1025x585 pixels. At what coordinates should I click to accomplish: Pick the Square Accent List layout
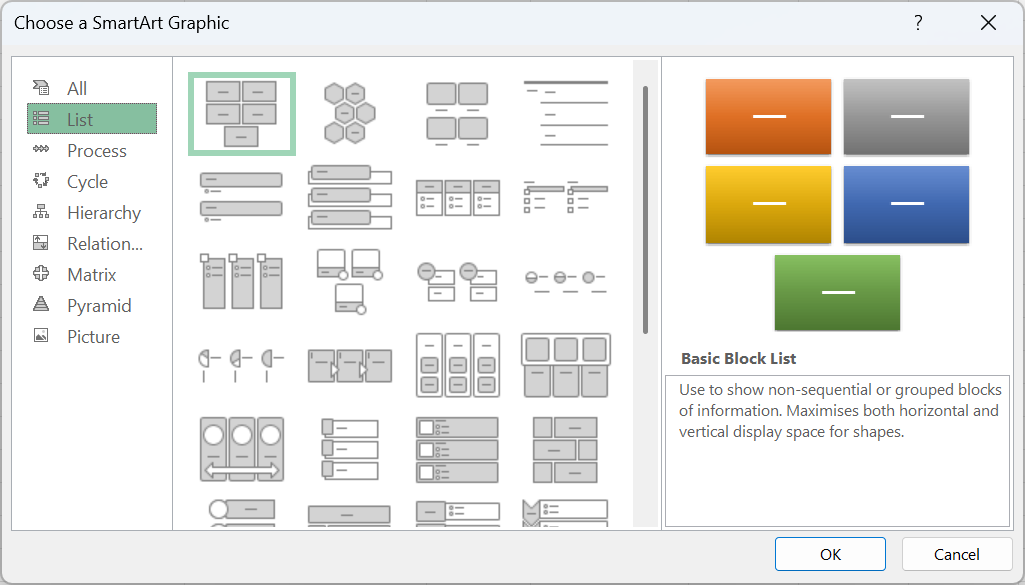pyautogui.click(x=565, y=197)
